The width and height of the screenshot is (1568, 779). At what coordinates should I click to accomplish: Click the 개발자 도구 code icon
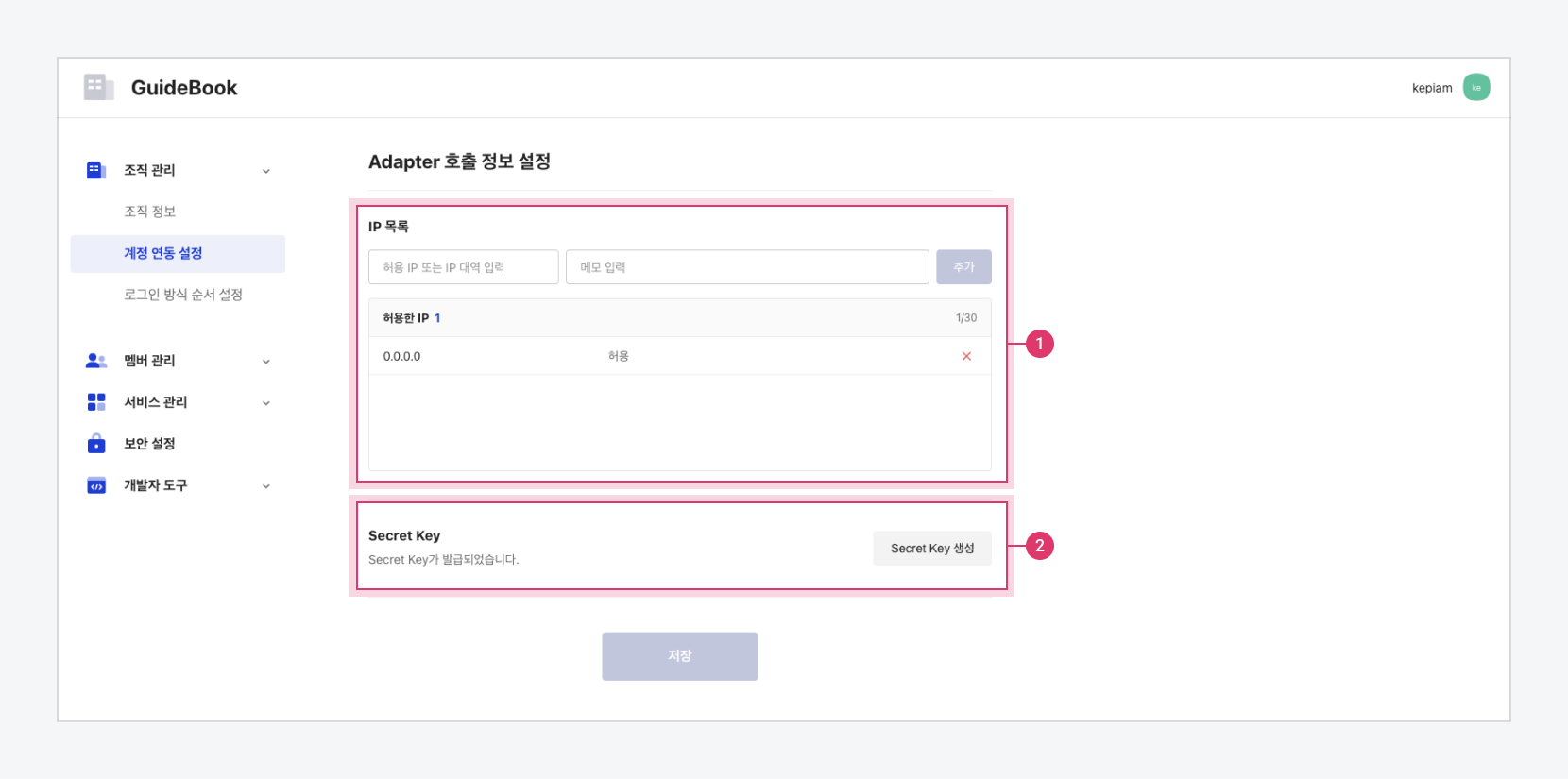coord(96,485)
